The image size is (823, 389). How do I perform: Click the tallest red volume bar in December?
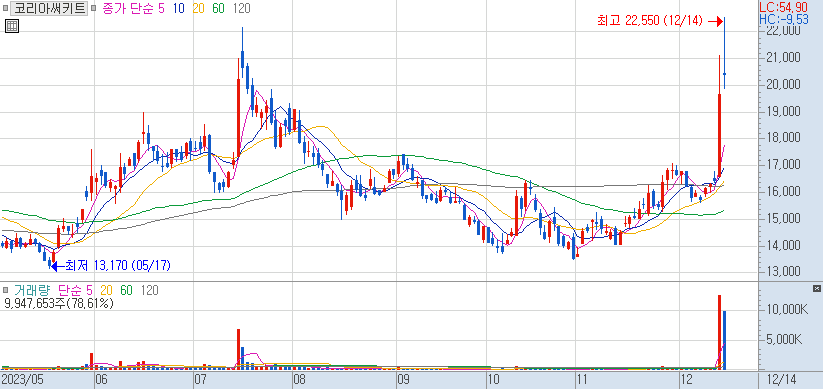pos(720,332)
